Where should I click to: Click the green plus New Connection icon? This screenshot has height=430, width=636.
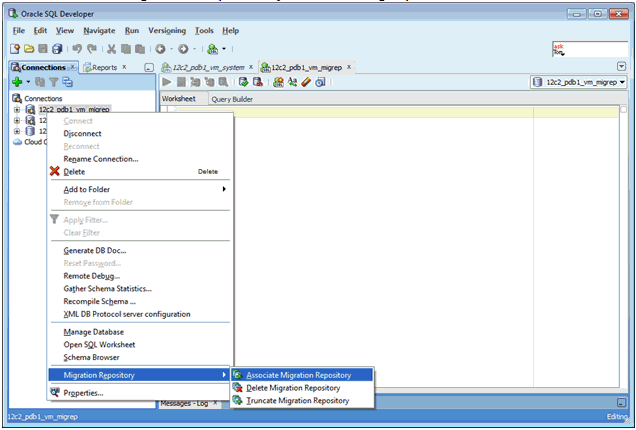tap(17, 82)
